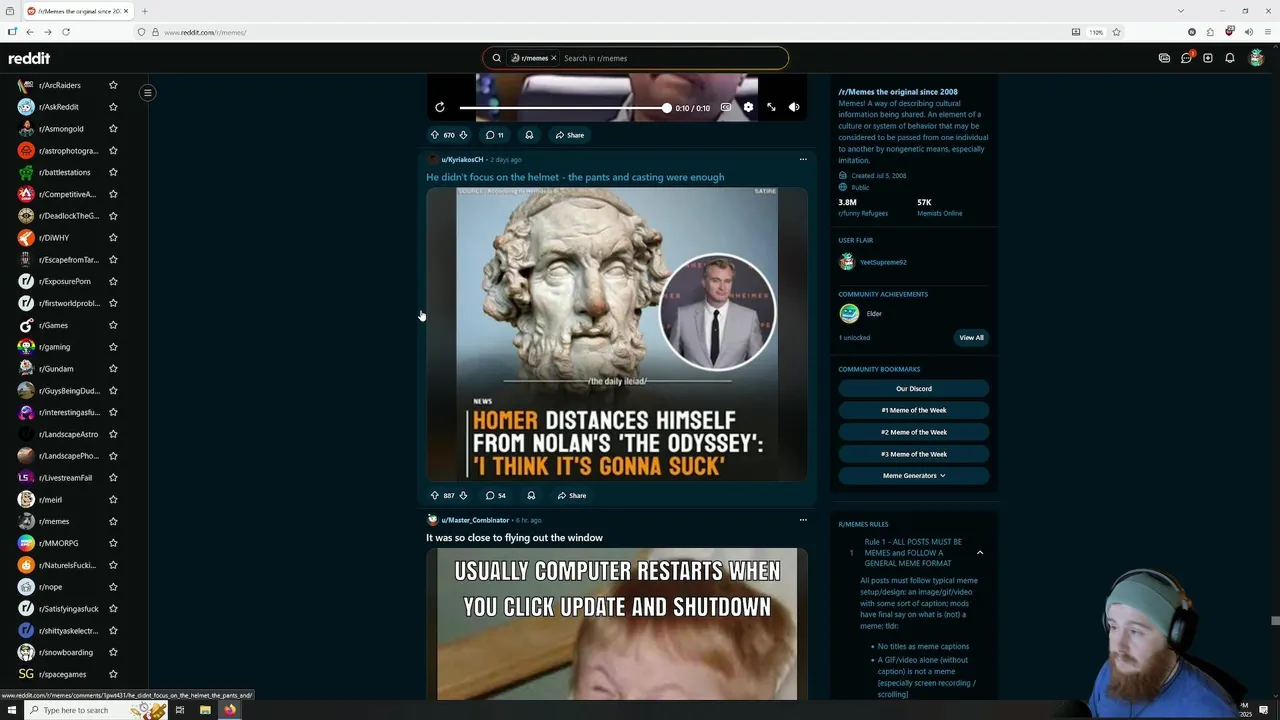This screenshot has width=1280, height=720.
Task: Open the 'He didn't focus on the helmet' post title
Action: [x=575, y=177]
